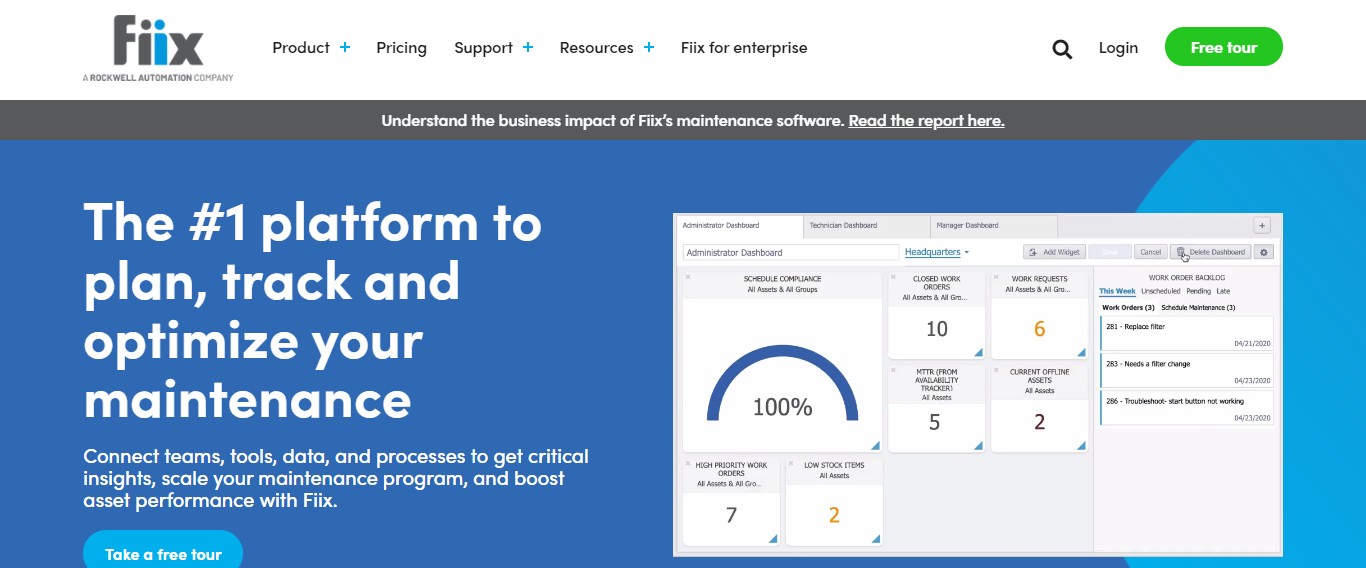Open the dashboard gear settings icon
The height and width of the screenshot is (568, 1366).
click(1264, 252)
